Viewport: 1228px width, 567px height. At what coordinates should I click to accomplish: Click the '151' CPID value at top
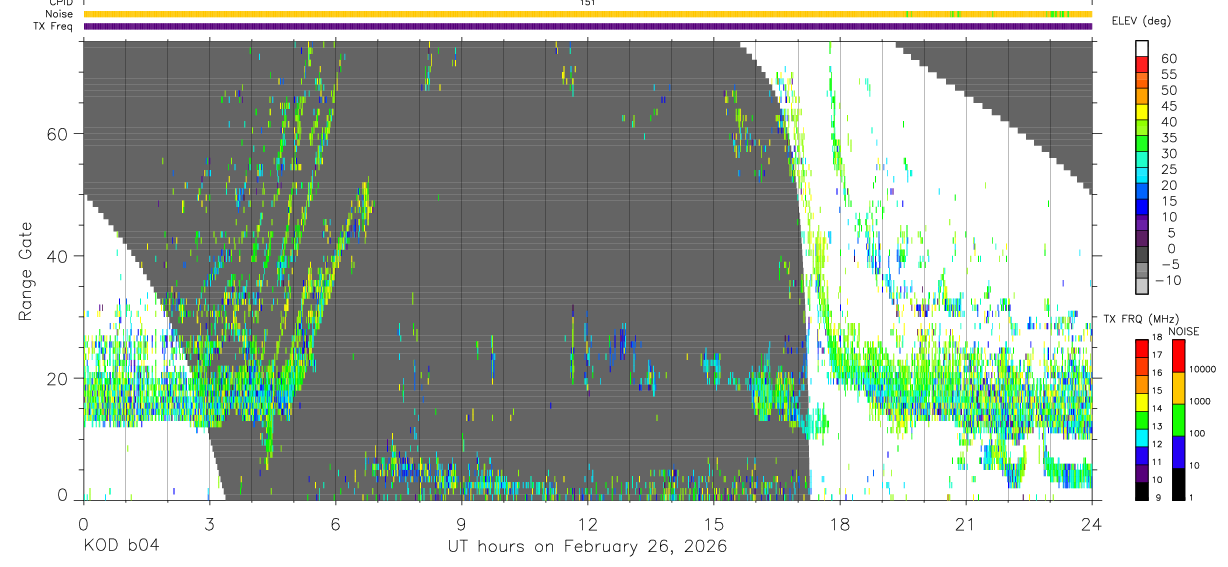588,3
